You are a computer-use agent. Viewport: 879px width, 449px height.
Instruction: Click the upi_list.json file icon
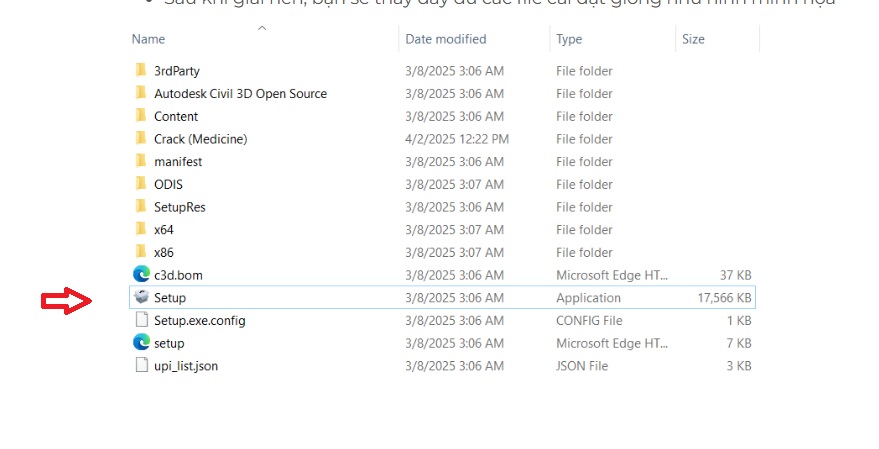pos(141,365)
